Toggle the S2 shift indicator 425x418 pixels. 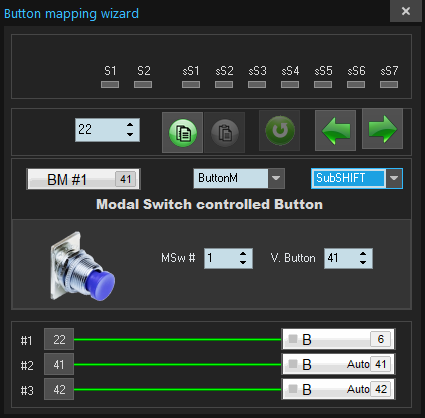[143, 85]
